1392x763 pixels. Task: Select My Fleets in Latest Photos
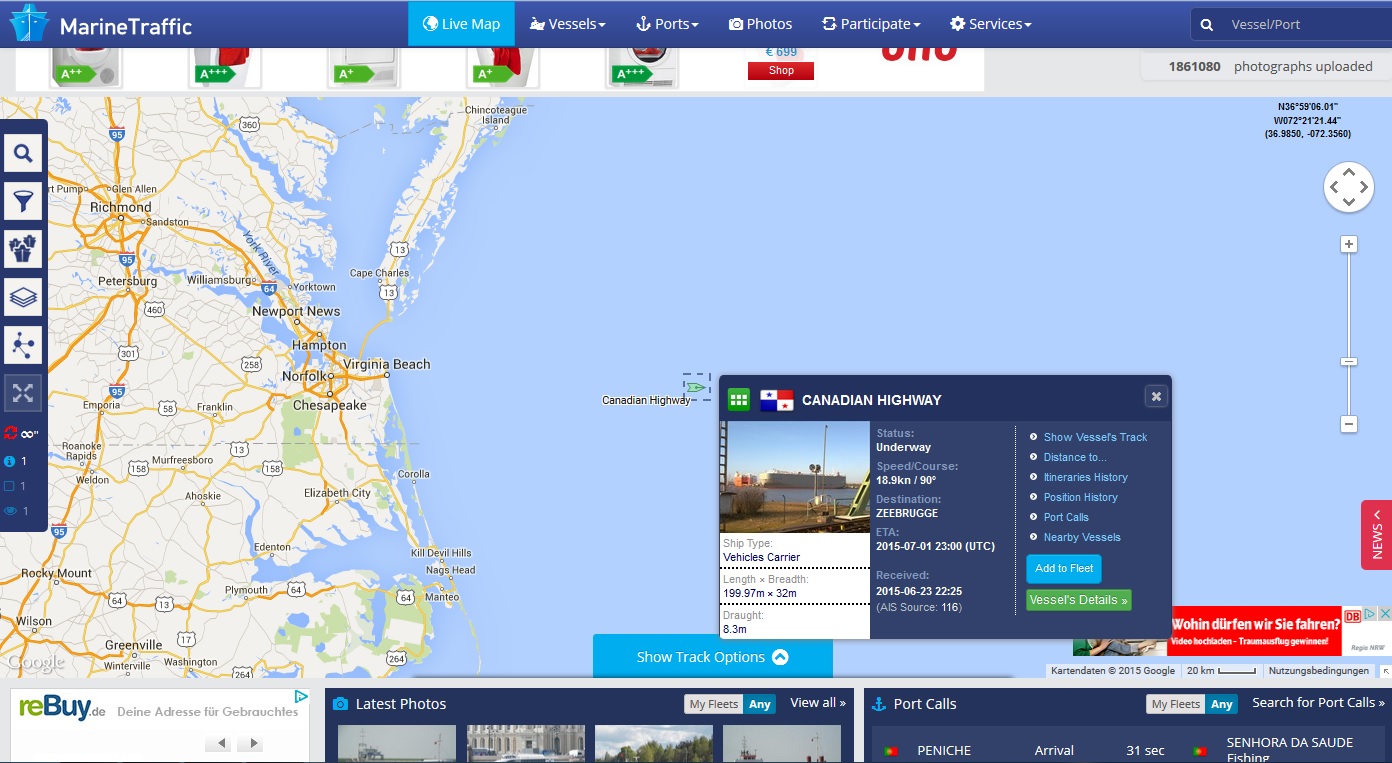pos(714,704)
